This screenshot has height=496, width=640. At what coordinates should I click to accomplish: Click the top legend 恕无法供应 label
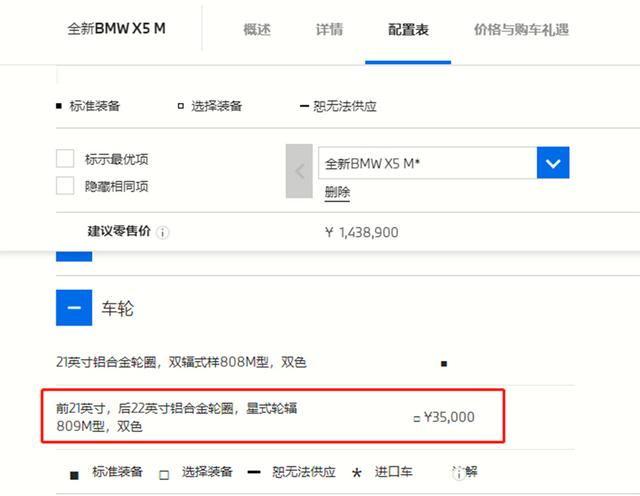pos(345,106)
